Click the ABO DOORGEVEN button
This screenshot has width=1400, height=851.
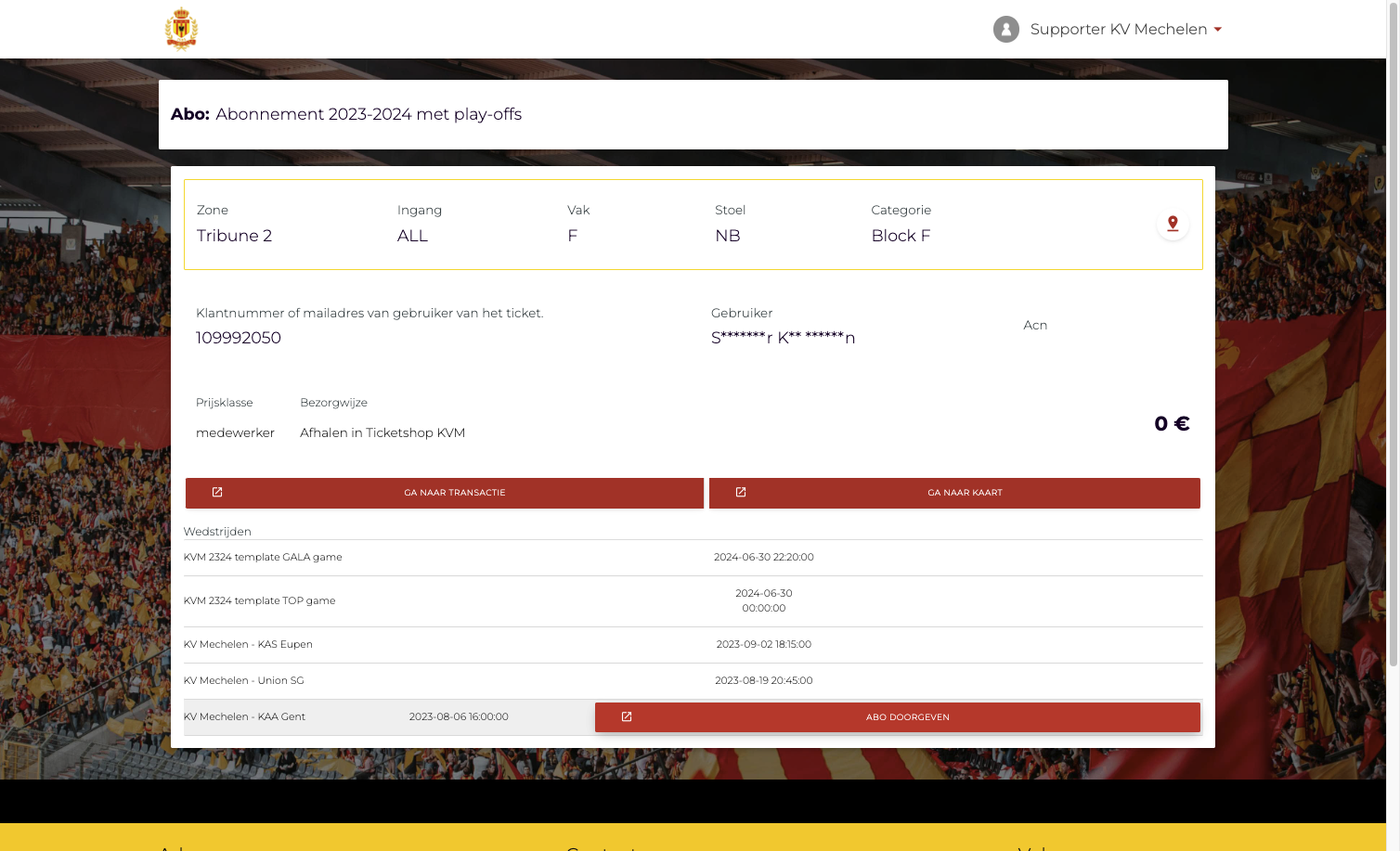click(898, 717)
